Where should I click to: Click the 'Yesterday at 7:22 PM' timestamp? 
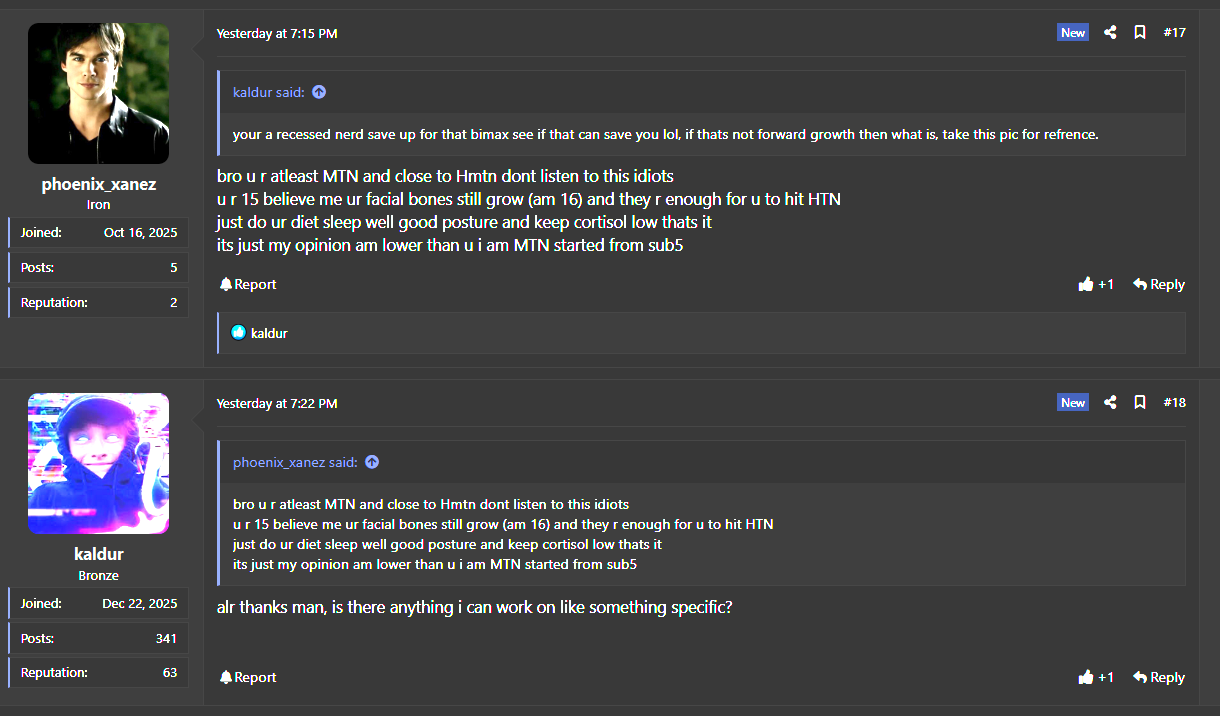[277, 404]
